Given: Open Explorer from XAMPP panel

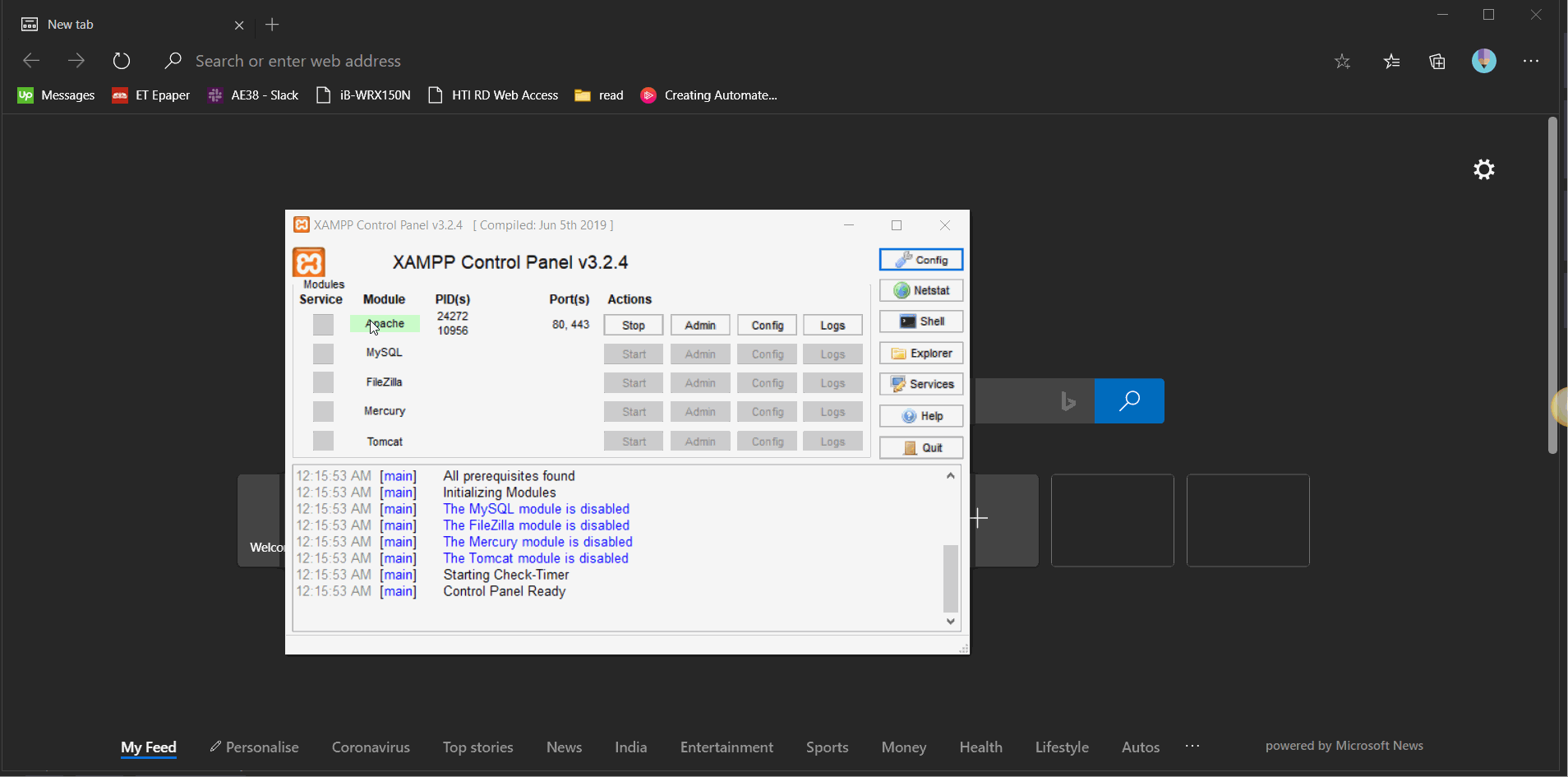Looking at the screenshot, I should point(920,354).
